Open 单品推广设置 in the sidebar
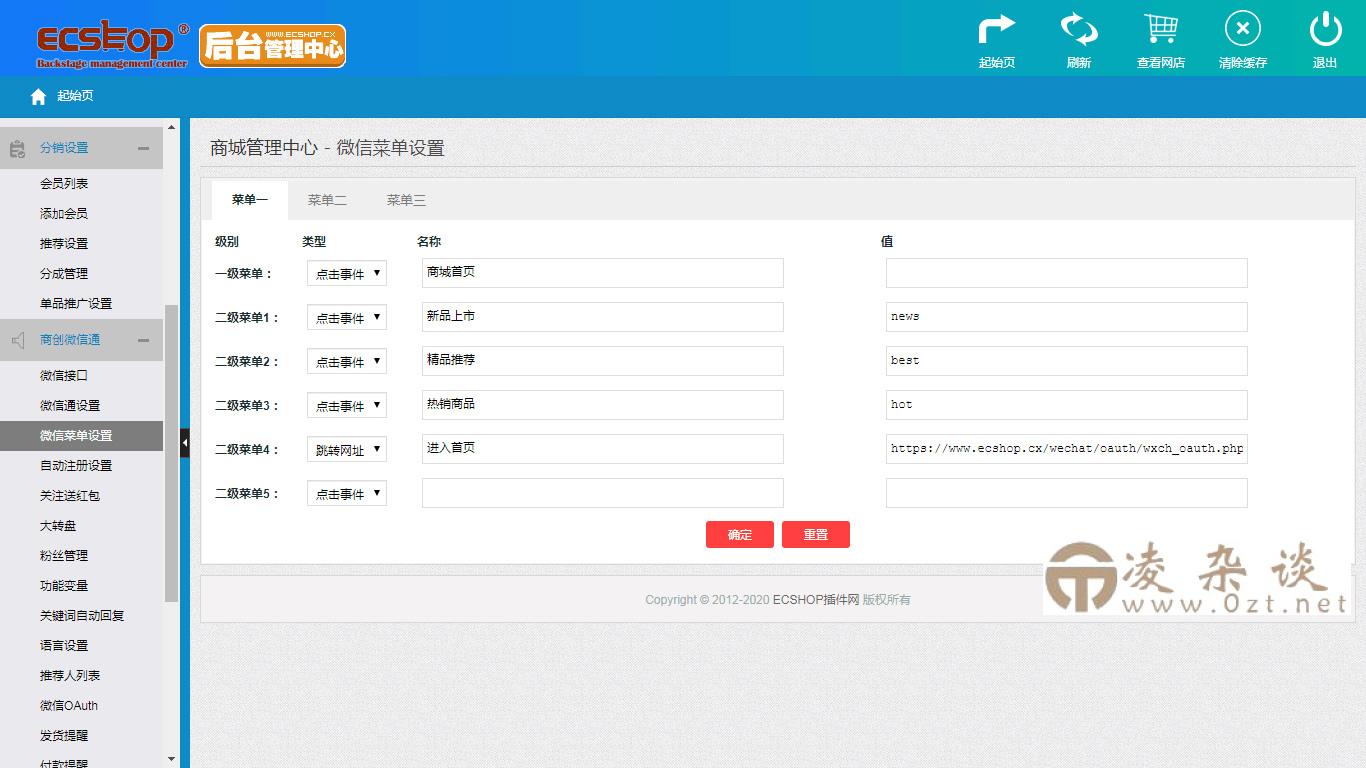 pyautogui.click(x=76, y=304)
